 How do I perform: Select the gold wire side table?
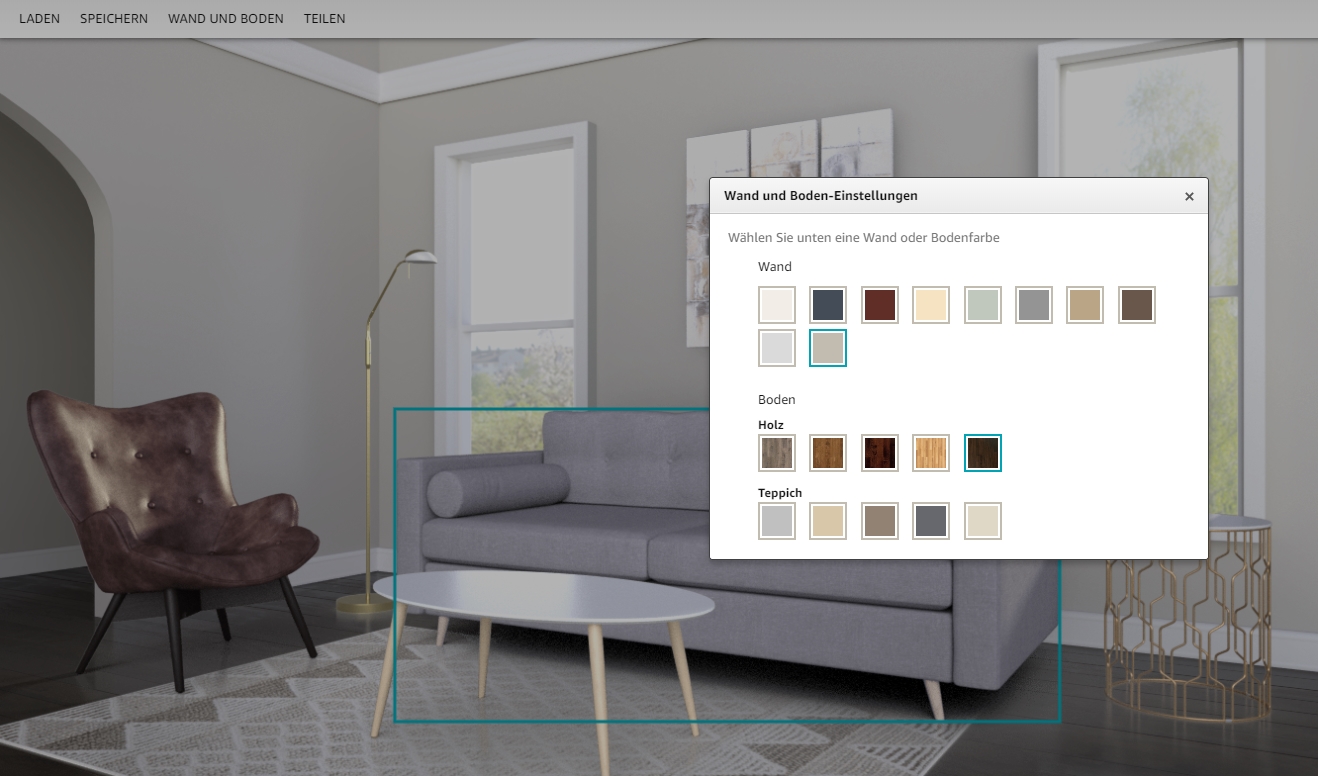1190,620
